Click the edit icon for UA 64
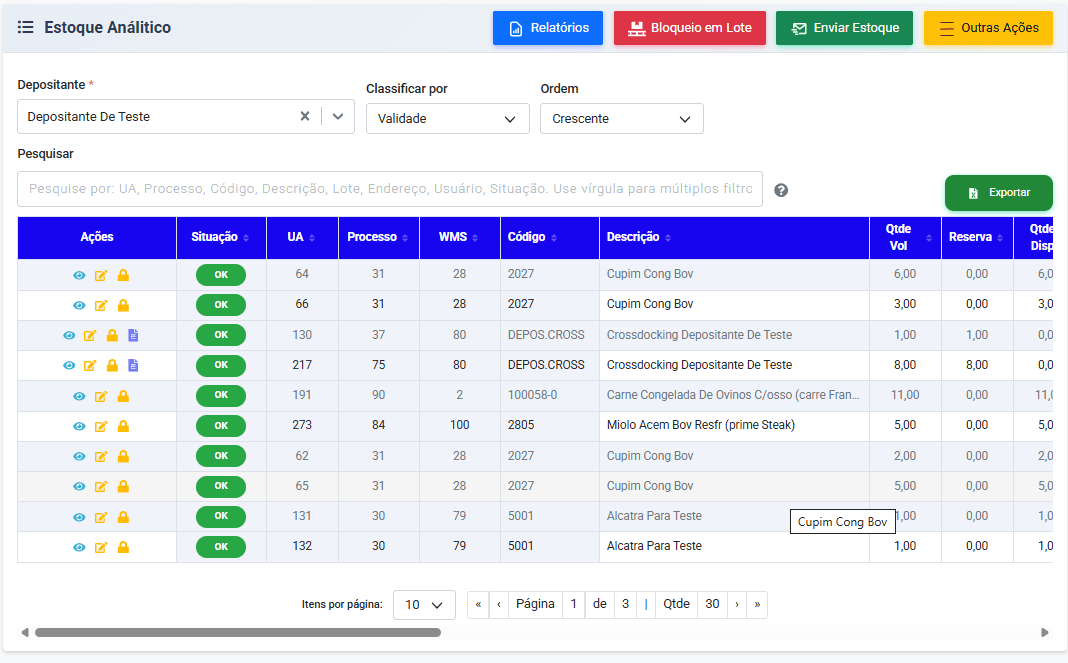Image resolution: width=1068 pixels, height=663 pixels. pos(101,275)
